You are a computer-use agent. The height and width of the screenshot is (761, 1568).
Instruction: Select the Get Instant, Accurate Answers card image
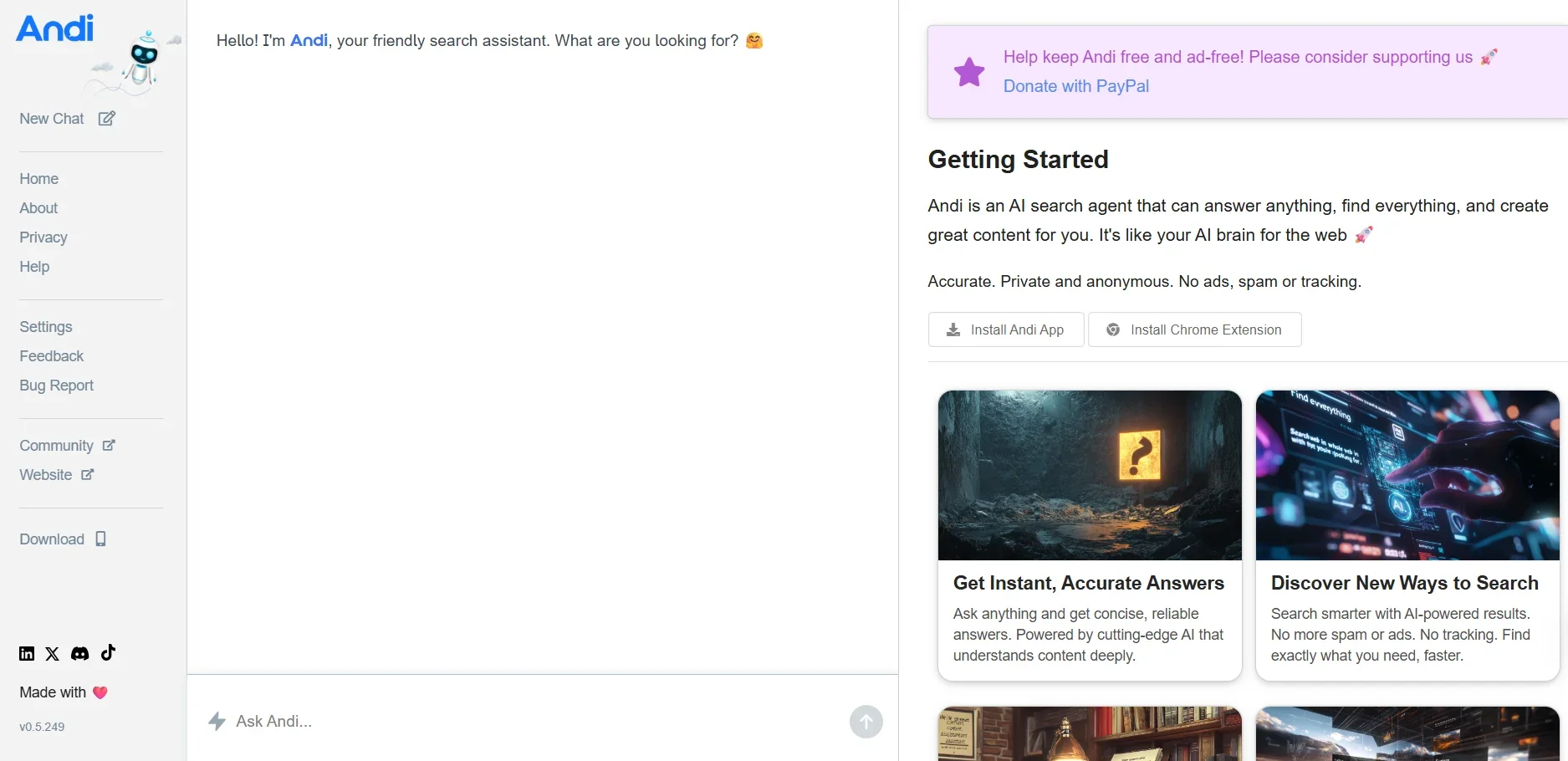pos(1090,475)
